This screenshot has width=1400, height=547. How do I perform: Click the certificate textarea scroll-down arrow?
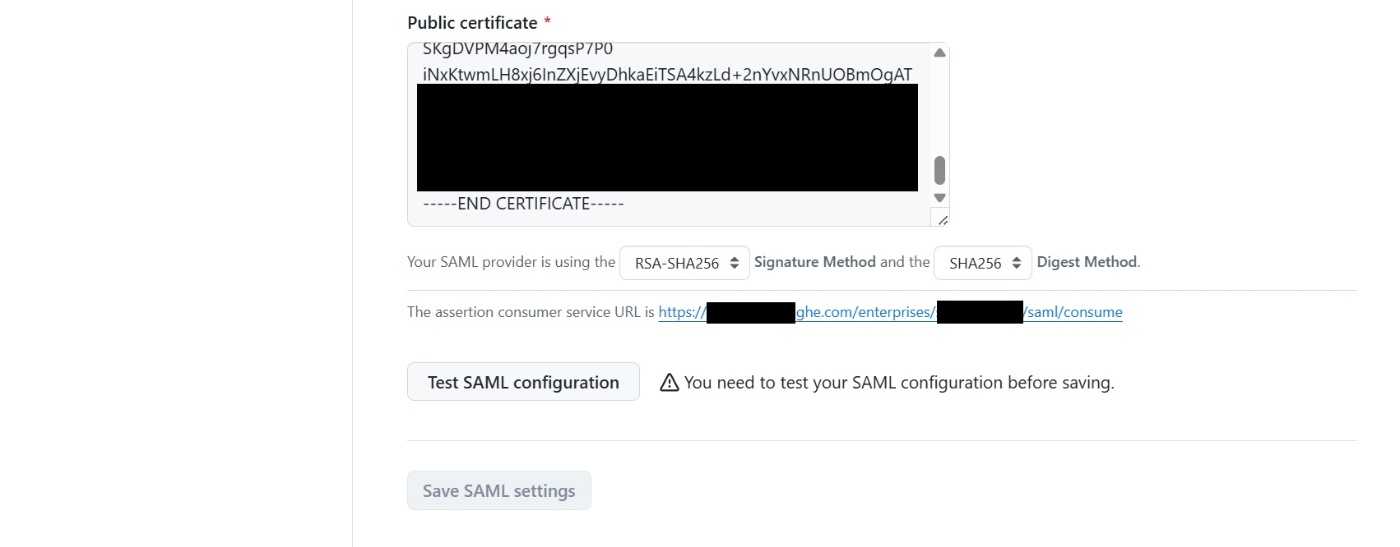(x=939, y=198)
